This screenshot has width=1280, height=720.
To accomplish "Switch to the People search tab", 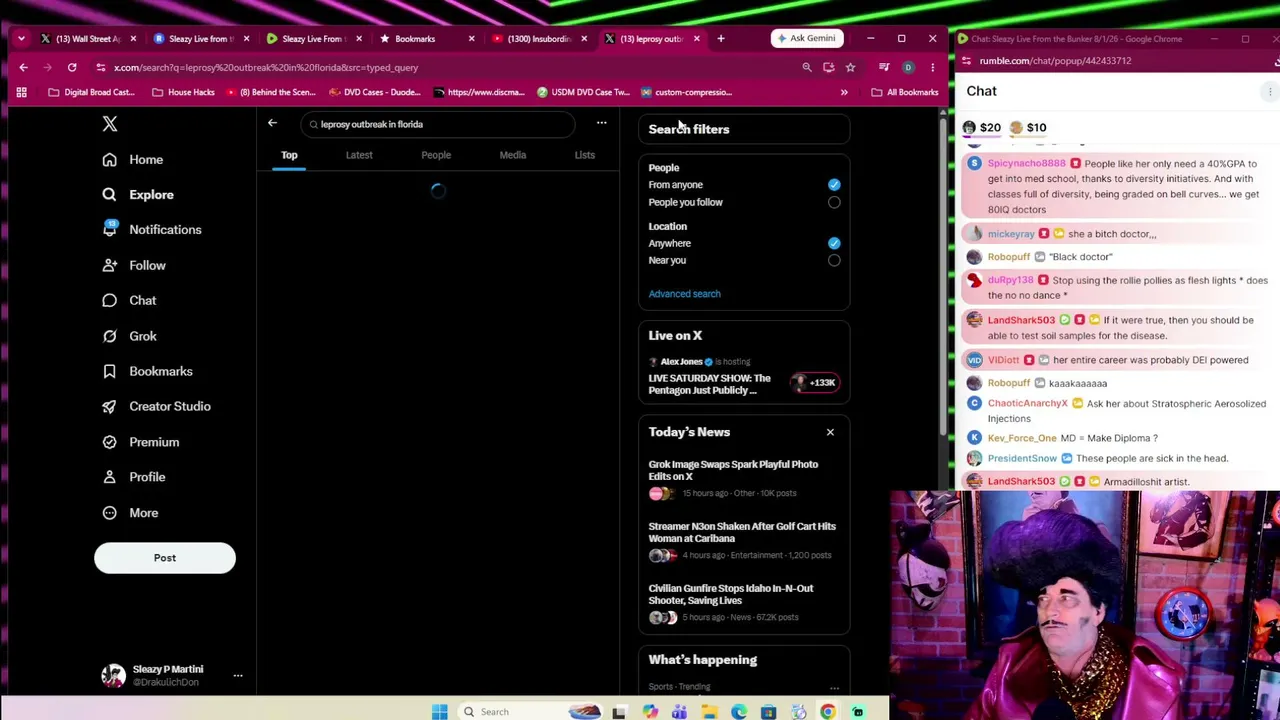I will point(436,155).
